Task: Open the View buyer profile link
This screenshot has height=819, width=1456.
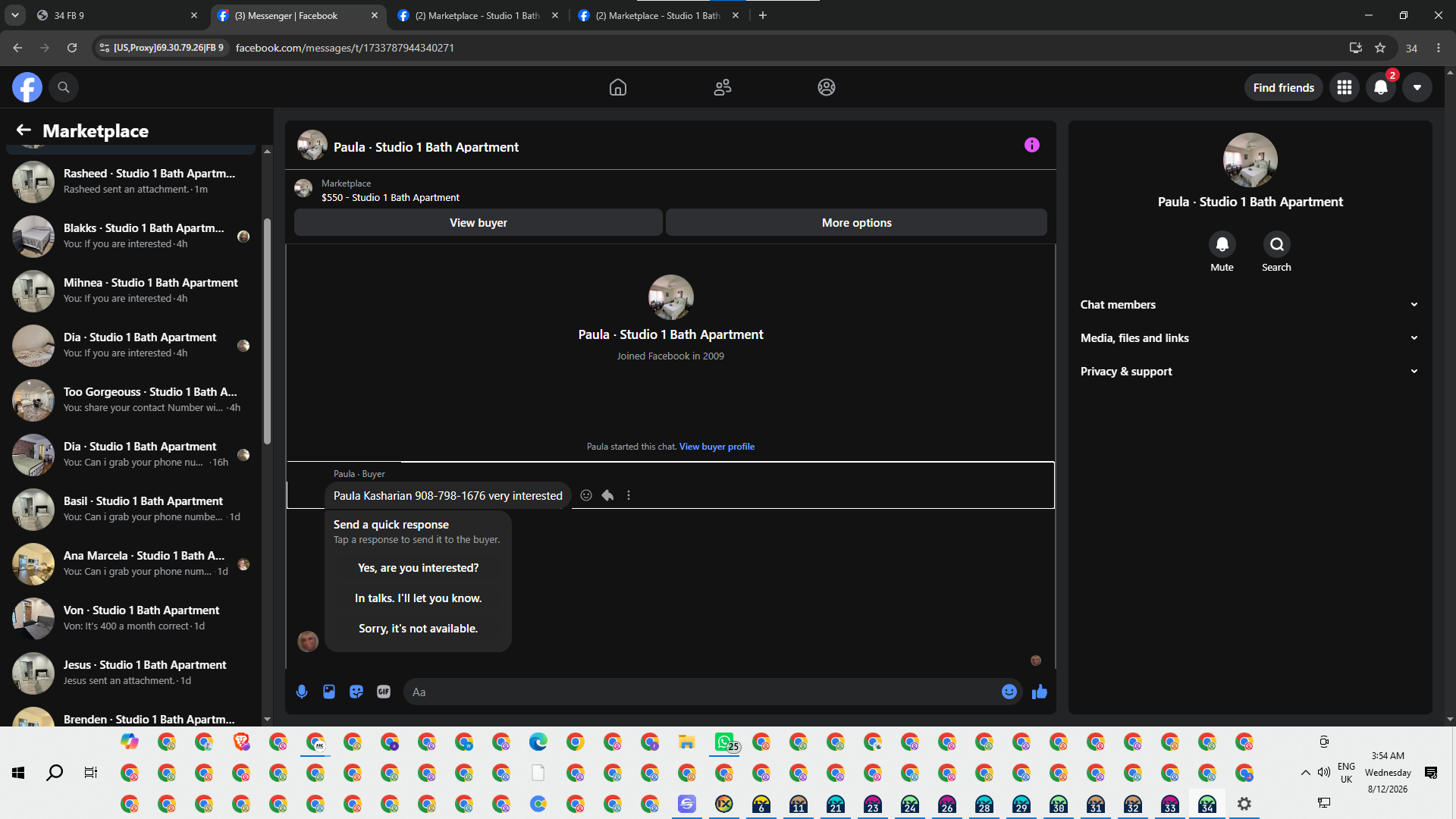Action: point(717,447)
